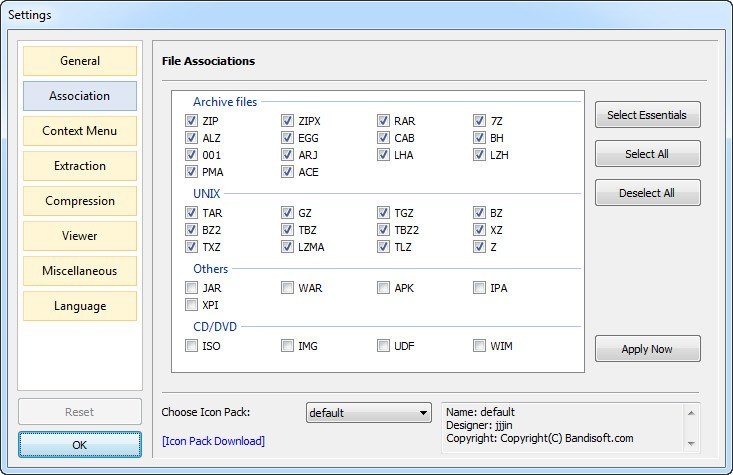Select the Compression tab
Image resolution: width=733 pixels, height=475 pixels.
pos(80,201)
